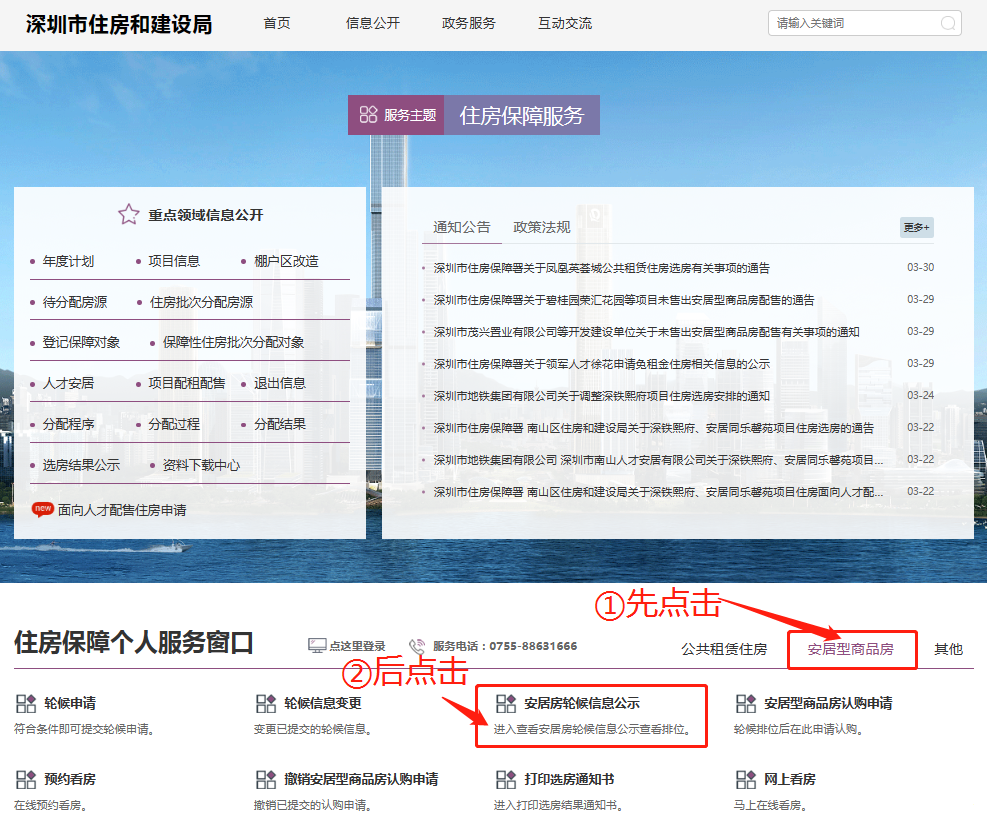The width and height of the screenshot is (987, 833).
Task: Open the 轮候申请 service link
Action: point(70,703)
